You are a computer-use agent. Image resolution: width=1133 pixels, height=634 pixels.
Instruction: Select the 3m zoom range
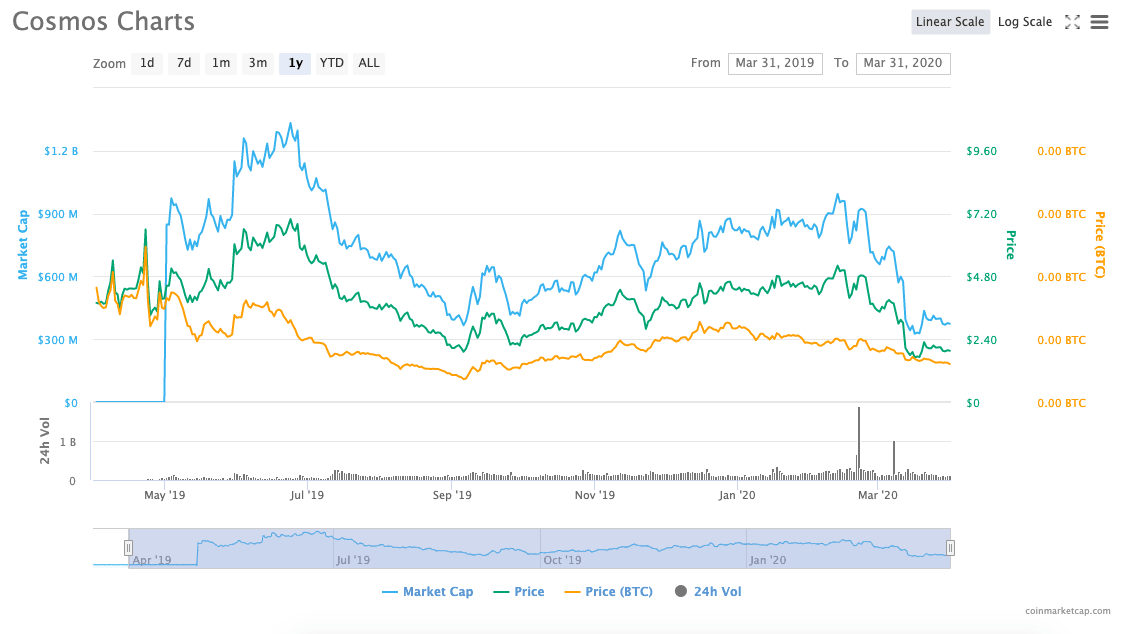click(x=258, y=63)
